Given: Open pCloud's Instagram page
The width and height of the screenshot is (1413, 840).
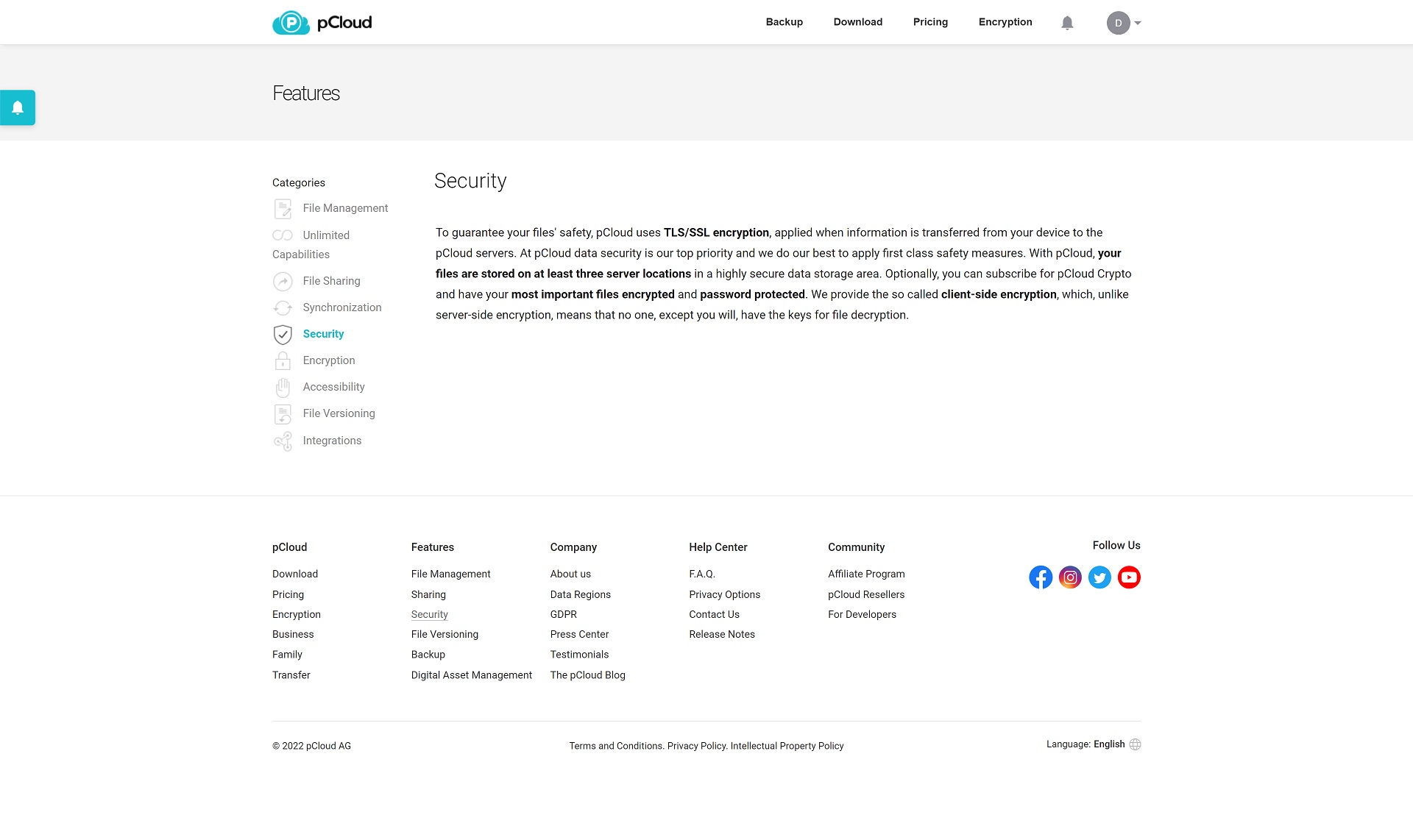Looking at the screenshot, I should click(x=1070, y=577).
